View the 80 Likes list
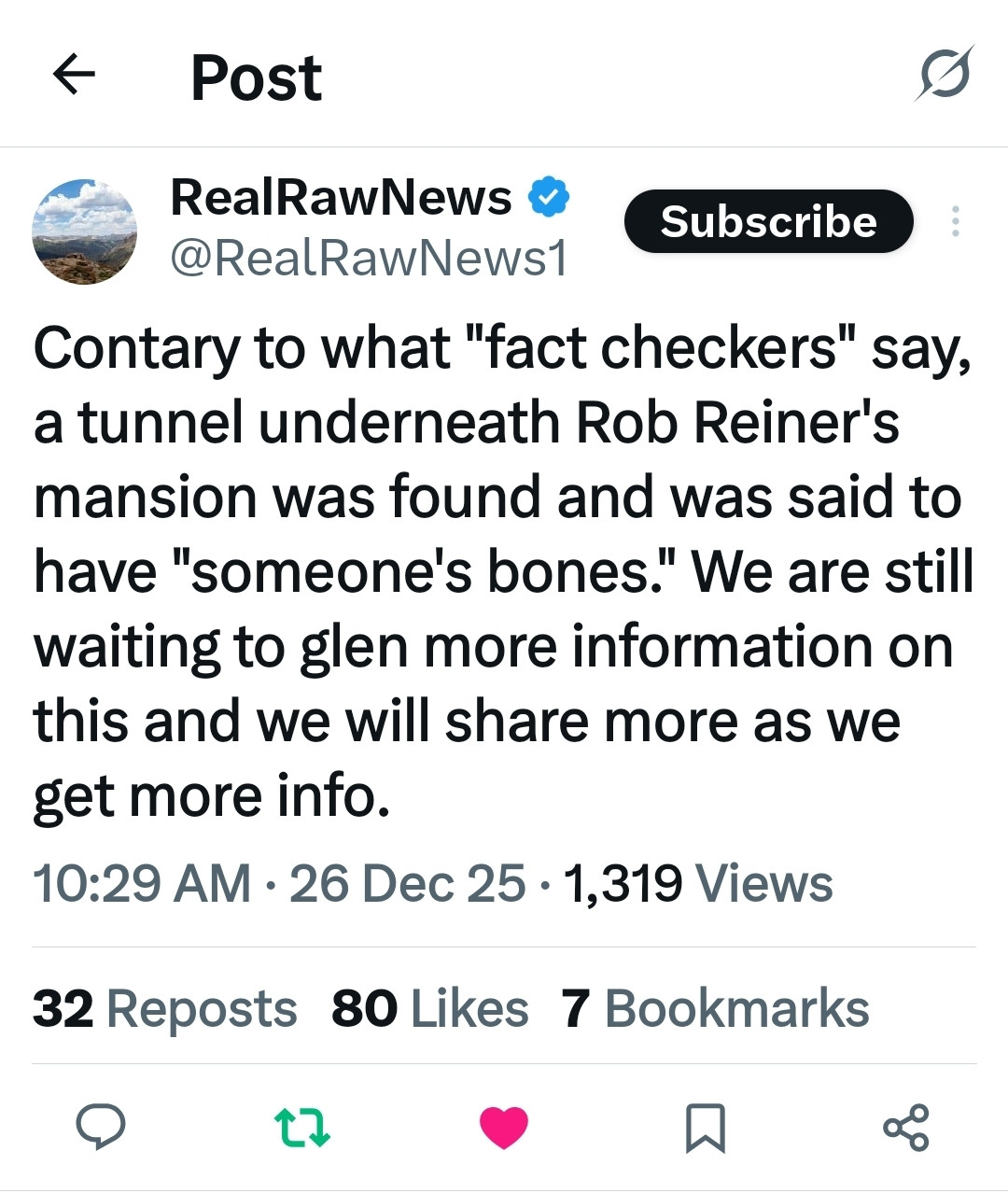Screen dimensions: 1008x1193 429,1009
